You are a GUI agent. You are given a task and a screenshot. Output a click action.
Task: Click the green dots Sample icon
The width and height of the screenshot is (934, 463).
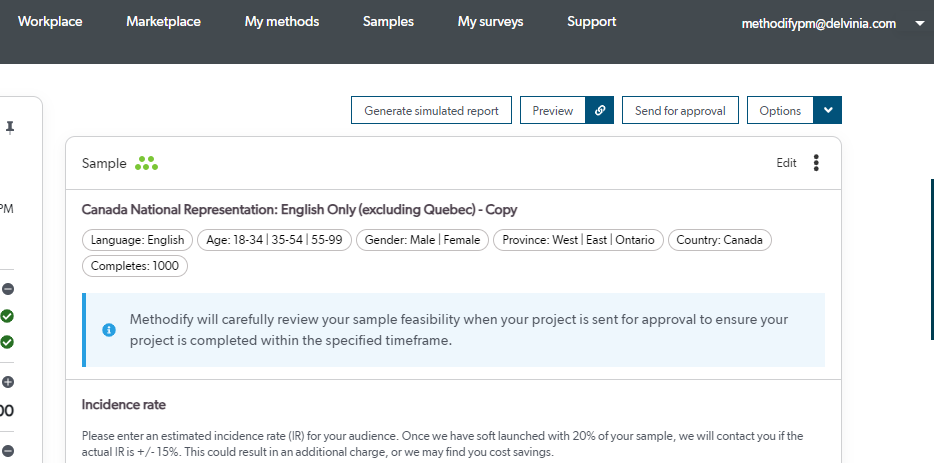coord(147,163)
